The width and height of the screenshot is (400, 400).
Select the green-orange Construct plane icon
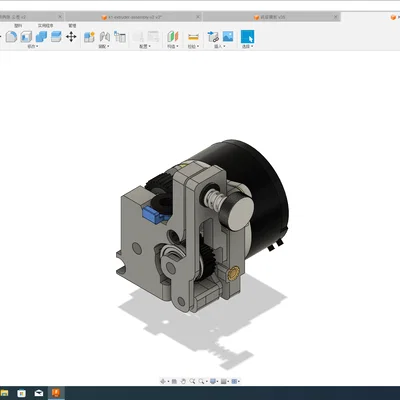(173, 37)
